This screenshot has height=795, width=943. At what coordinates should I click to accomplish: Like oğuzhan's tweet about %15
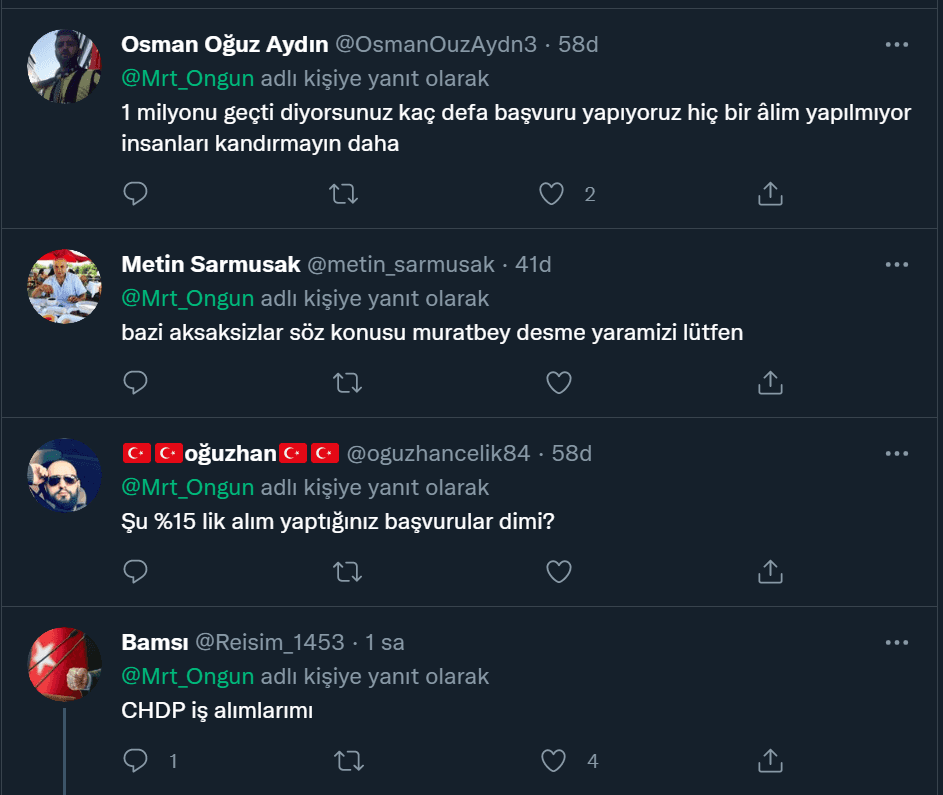558,571
